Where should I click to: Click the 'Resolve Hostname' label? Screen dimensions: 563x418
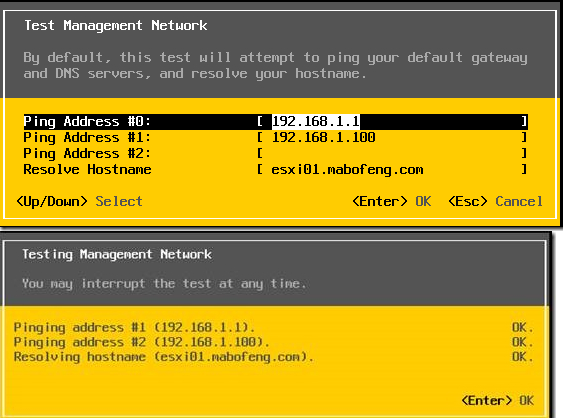pos(87,169)
